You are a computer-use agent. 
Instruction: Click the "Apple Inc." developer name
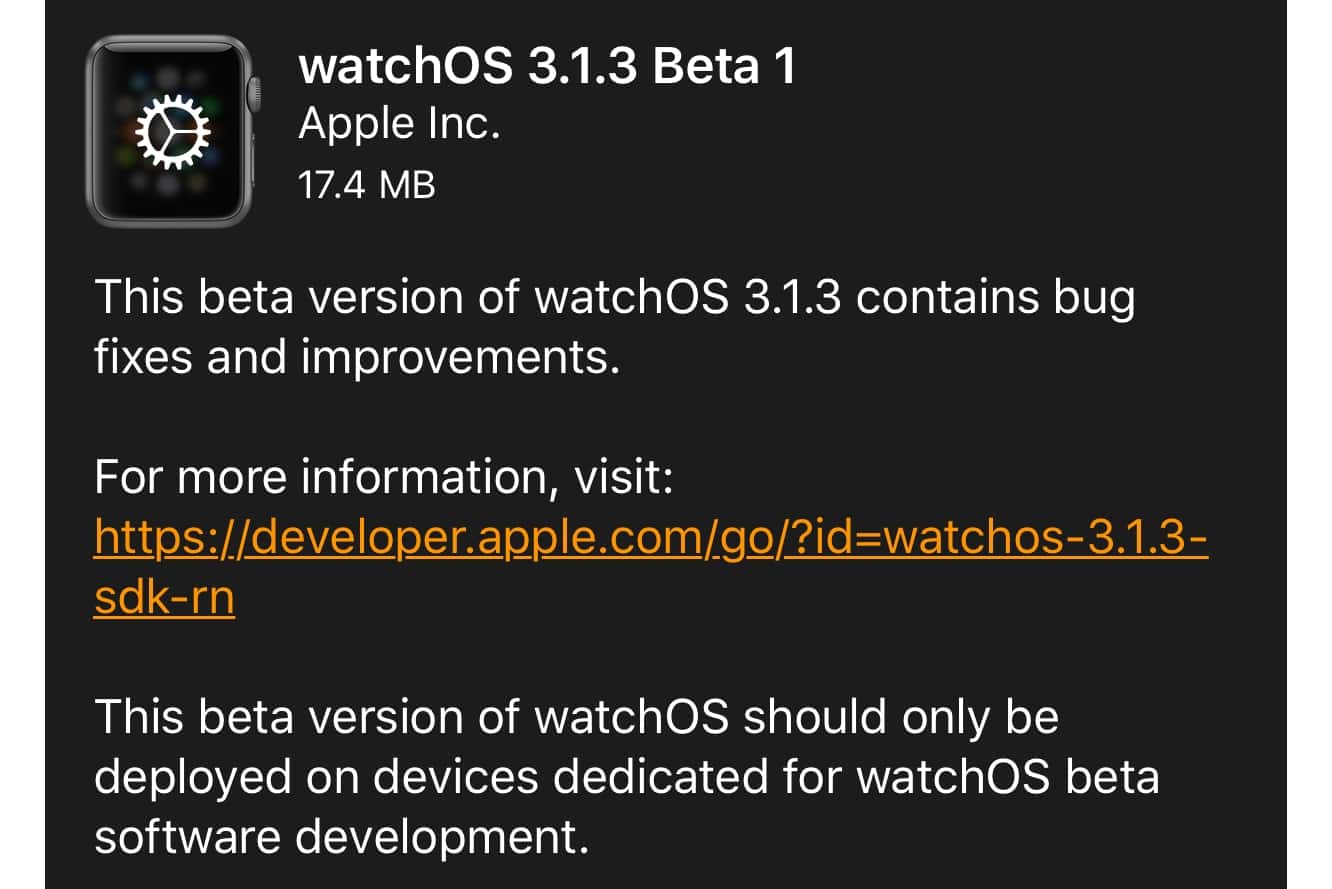[x=399, y=125]
